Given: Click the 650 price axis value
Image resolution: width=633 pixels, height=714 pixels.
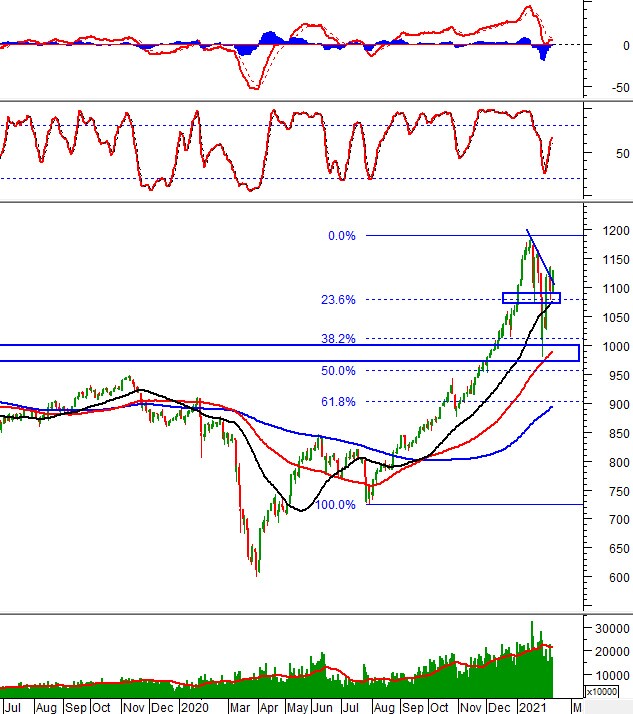Looking at the screenshot, I should 619,549.
